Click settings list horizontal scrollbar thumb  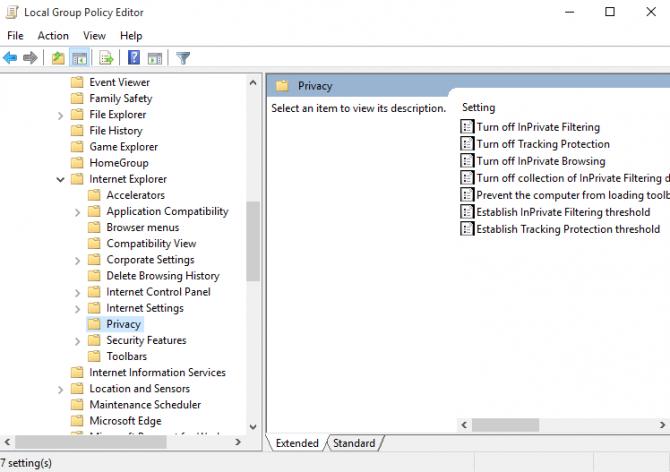(505, 425)
